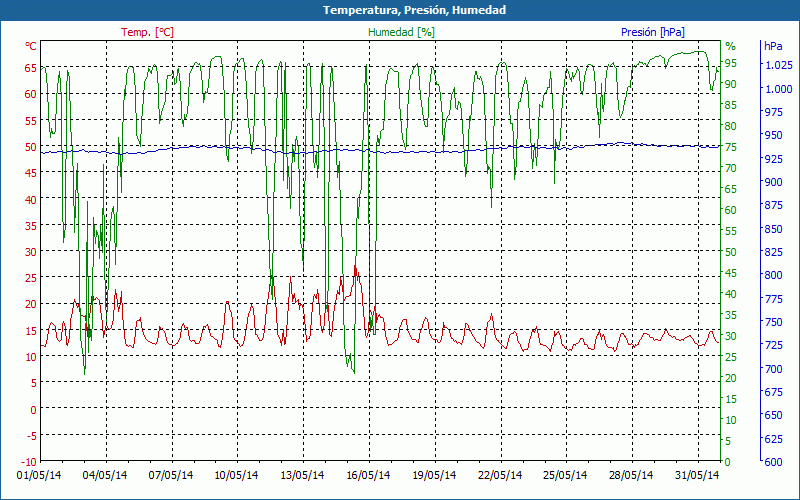
Task: Click the '19/05/14' date label
Action: [x=434, y=475]
